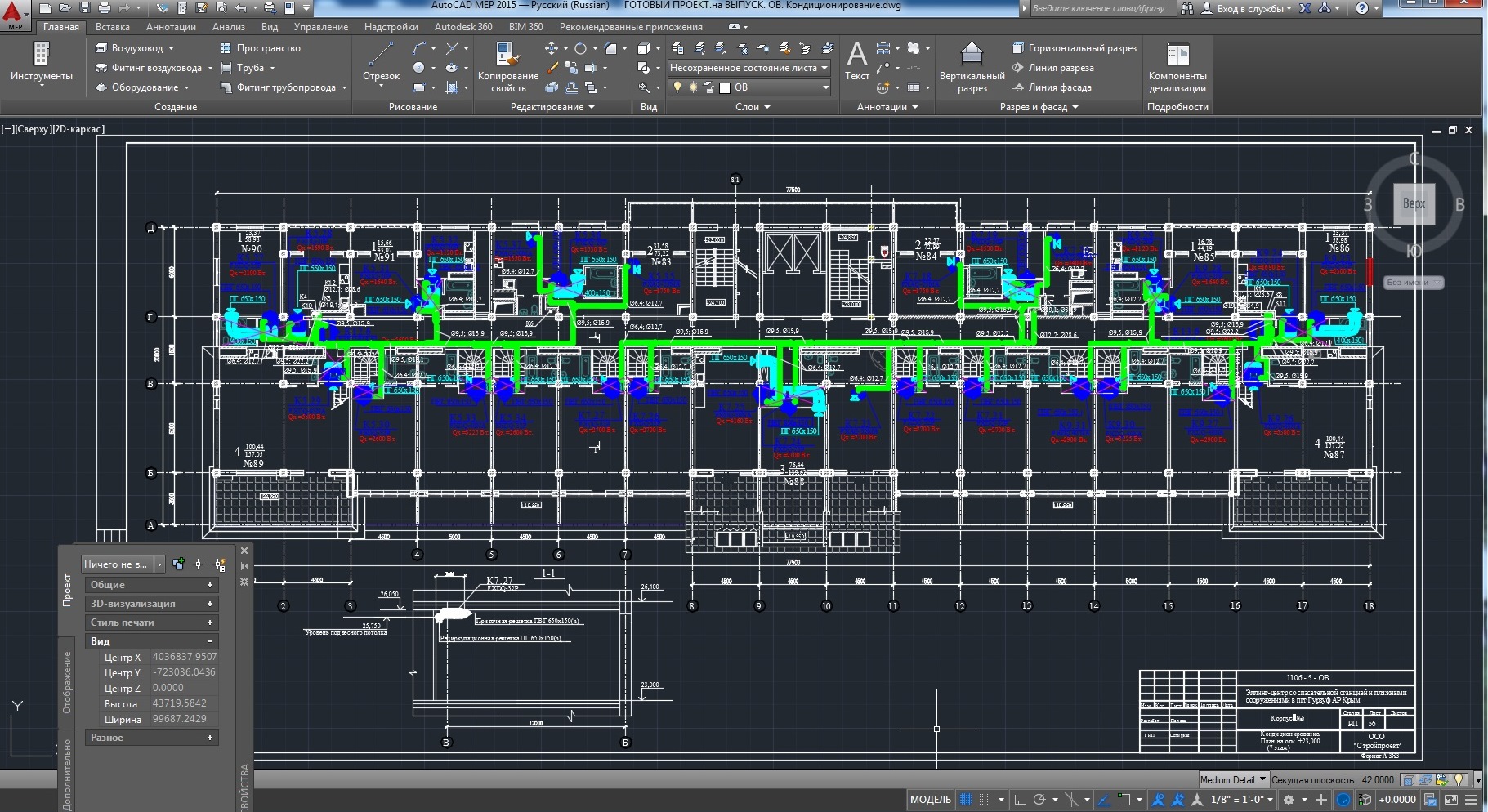Expand the Разное properties section

tap(151, 738)
